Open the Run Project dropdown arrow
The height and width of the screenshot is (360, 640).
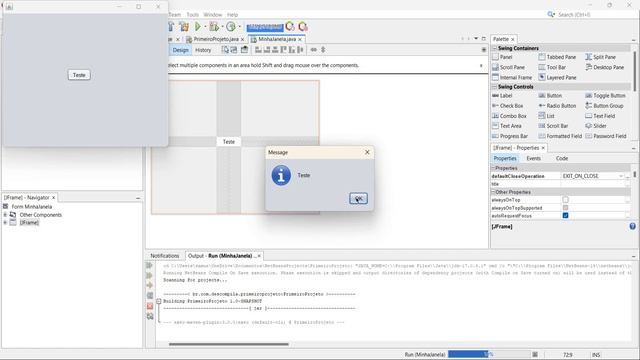[x=204, y=27]
